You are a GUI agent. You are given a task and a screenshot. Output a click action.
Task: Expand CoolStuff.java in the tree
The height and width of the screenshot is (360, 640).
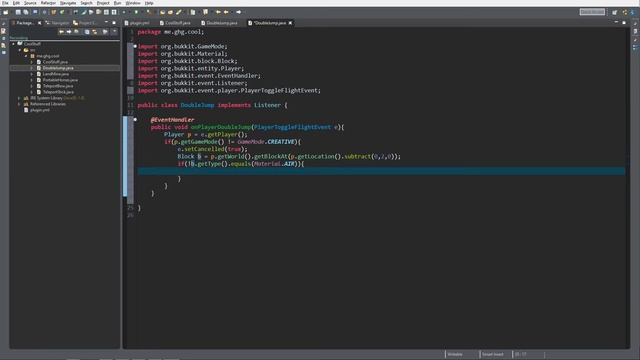31,62
